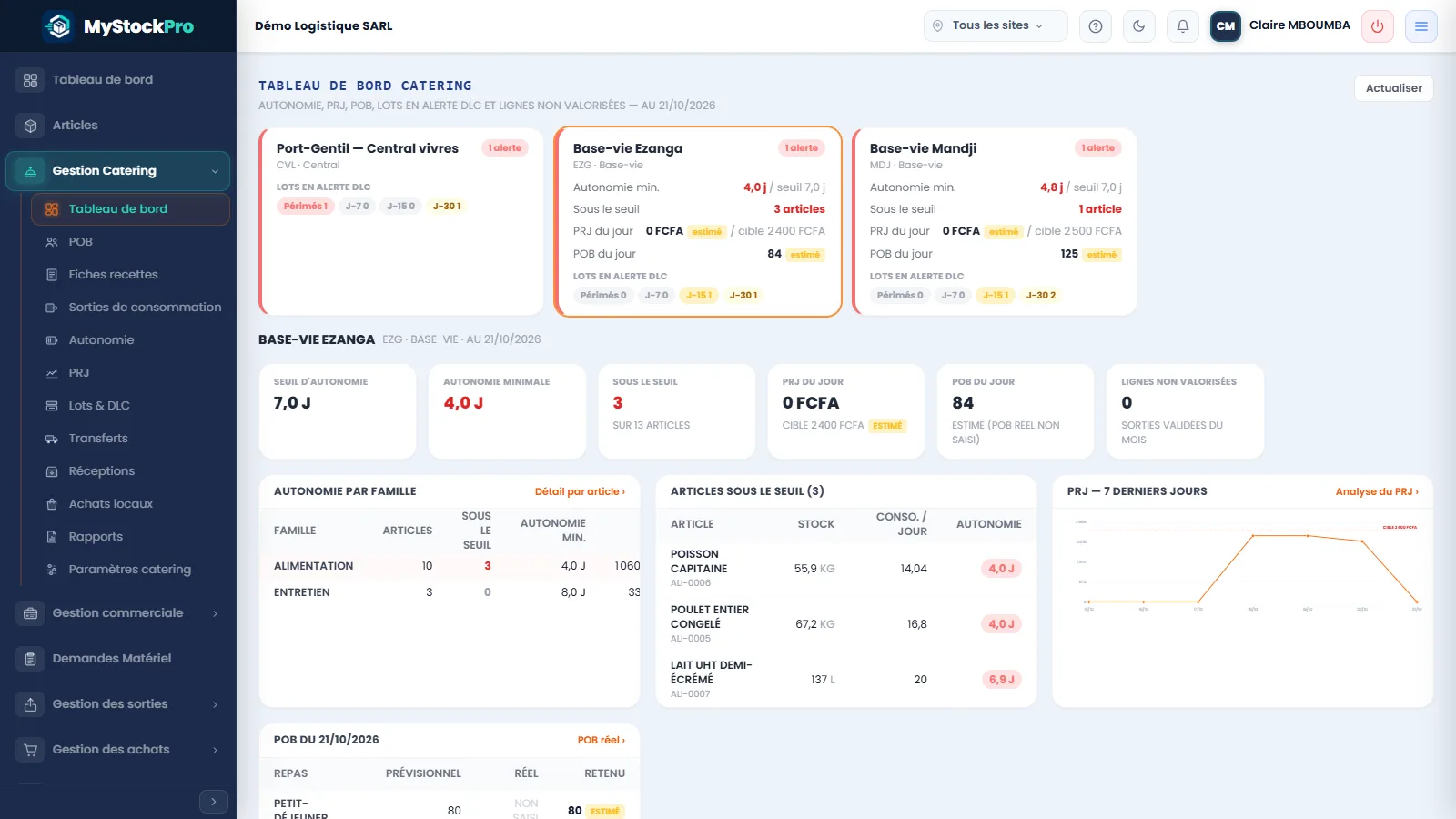1456x819 pixels.
Task: Expand Gestion commerciale menu
Action: coord(117,613)
